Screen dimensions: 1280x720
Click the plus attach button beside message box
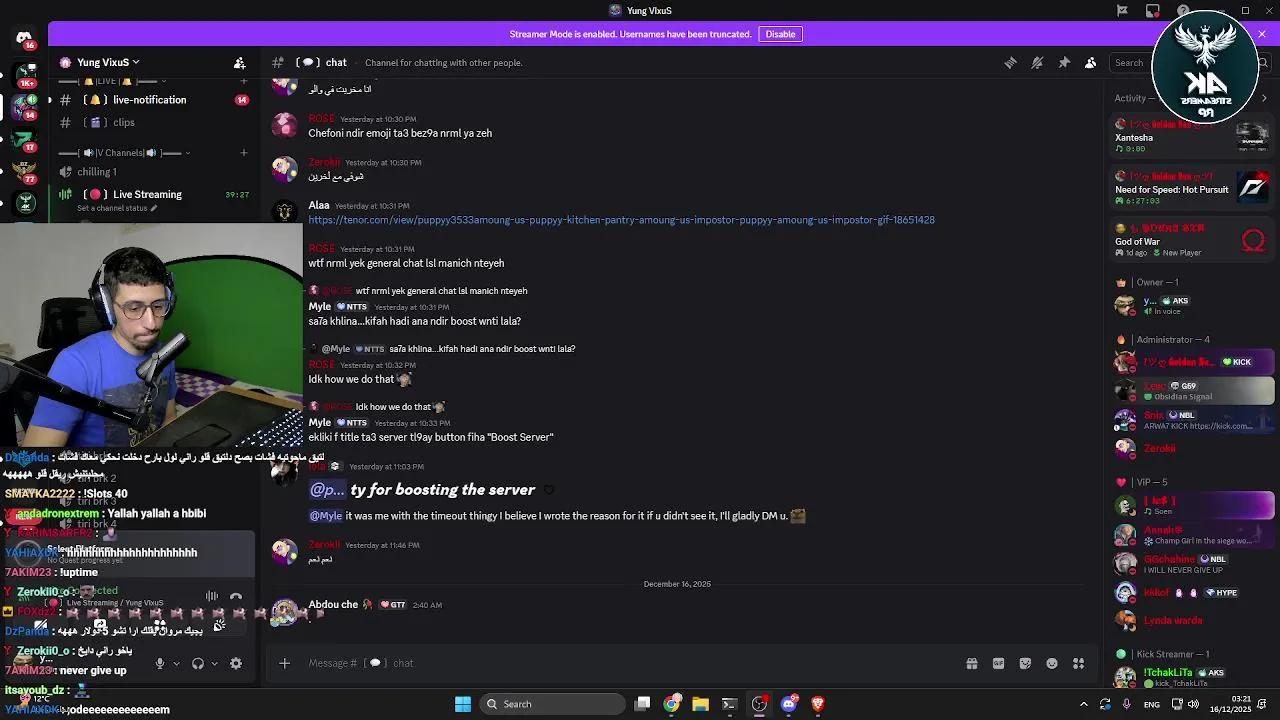click(x=284, y=663)
